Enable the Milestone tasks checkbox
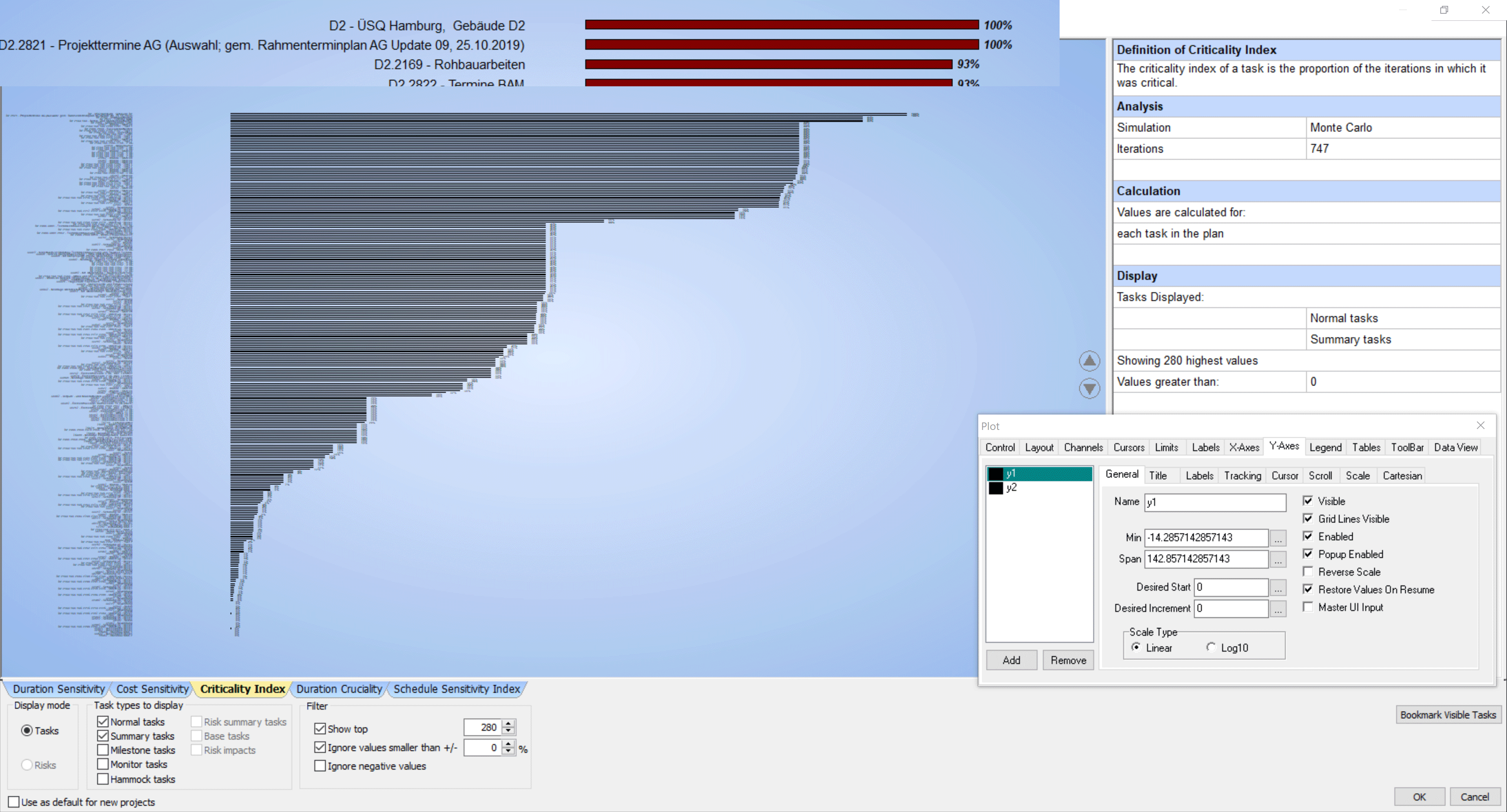Image resolution: width=1507 pixels, height=812 pixels. click(103, 750)
